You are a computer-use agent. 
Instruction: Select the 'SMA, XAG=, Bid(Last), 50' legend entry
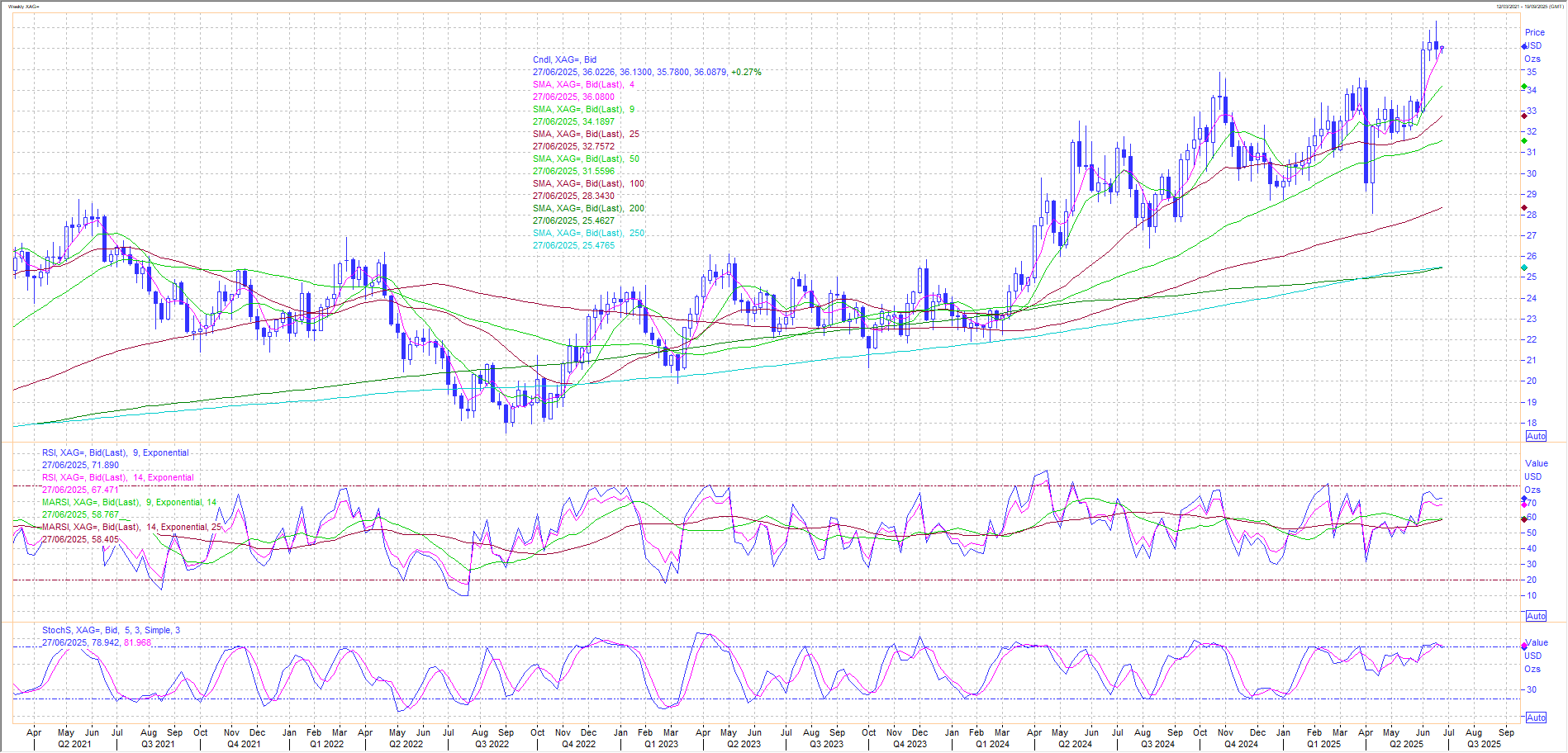(x=586, y=159)
